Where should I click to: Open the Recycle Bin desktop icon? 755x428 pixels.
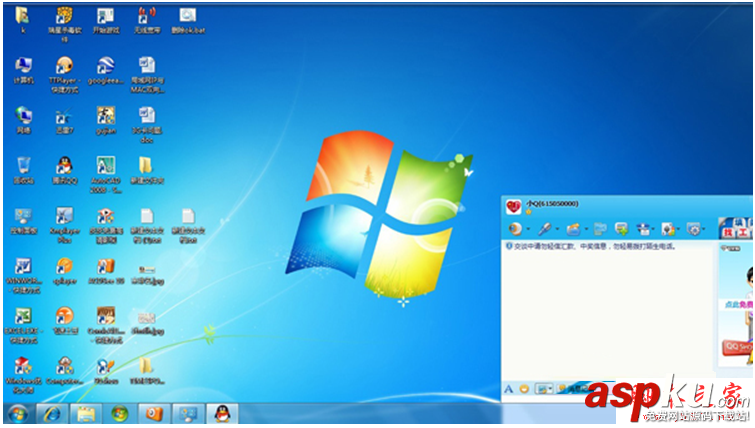coord(23,165)
